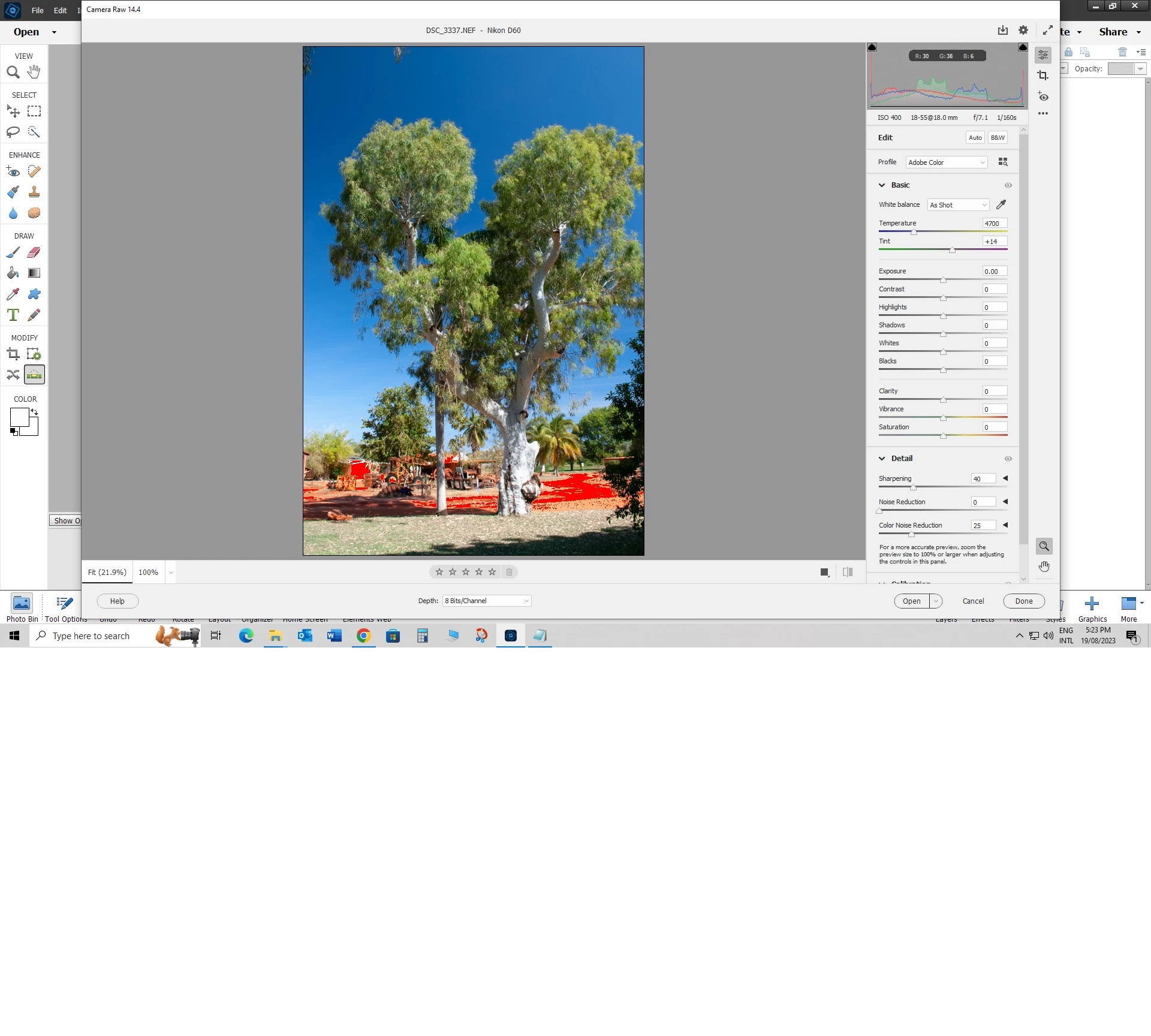Open the White balance As Shot dropdown

tap(957, 205)
